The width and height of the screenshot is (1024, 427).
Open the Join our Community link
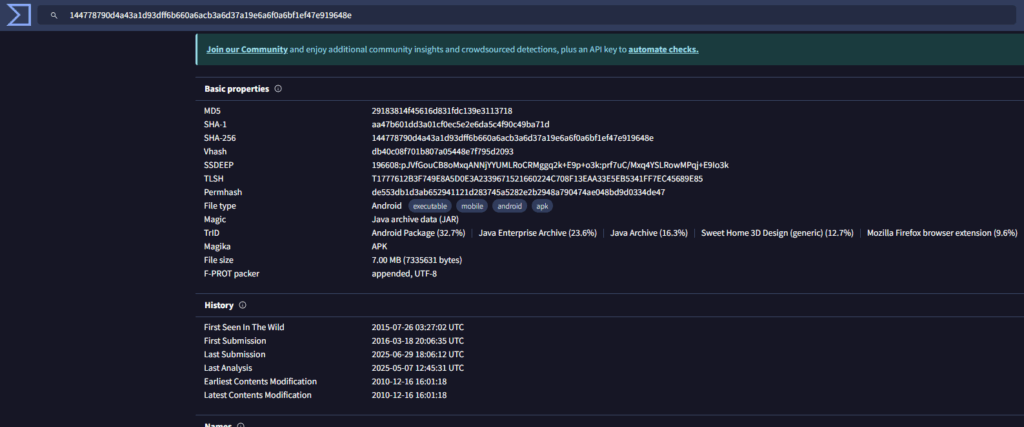tap(246, 49)
